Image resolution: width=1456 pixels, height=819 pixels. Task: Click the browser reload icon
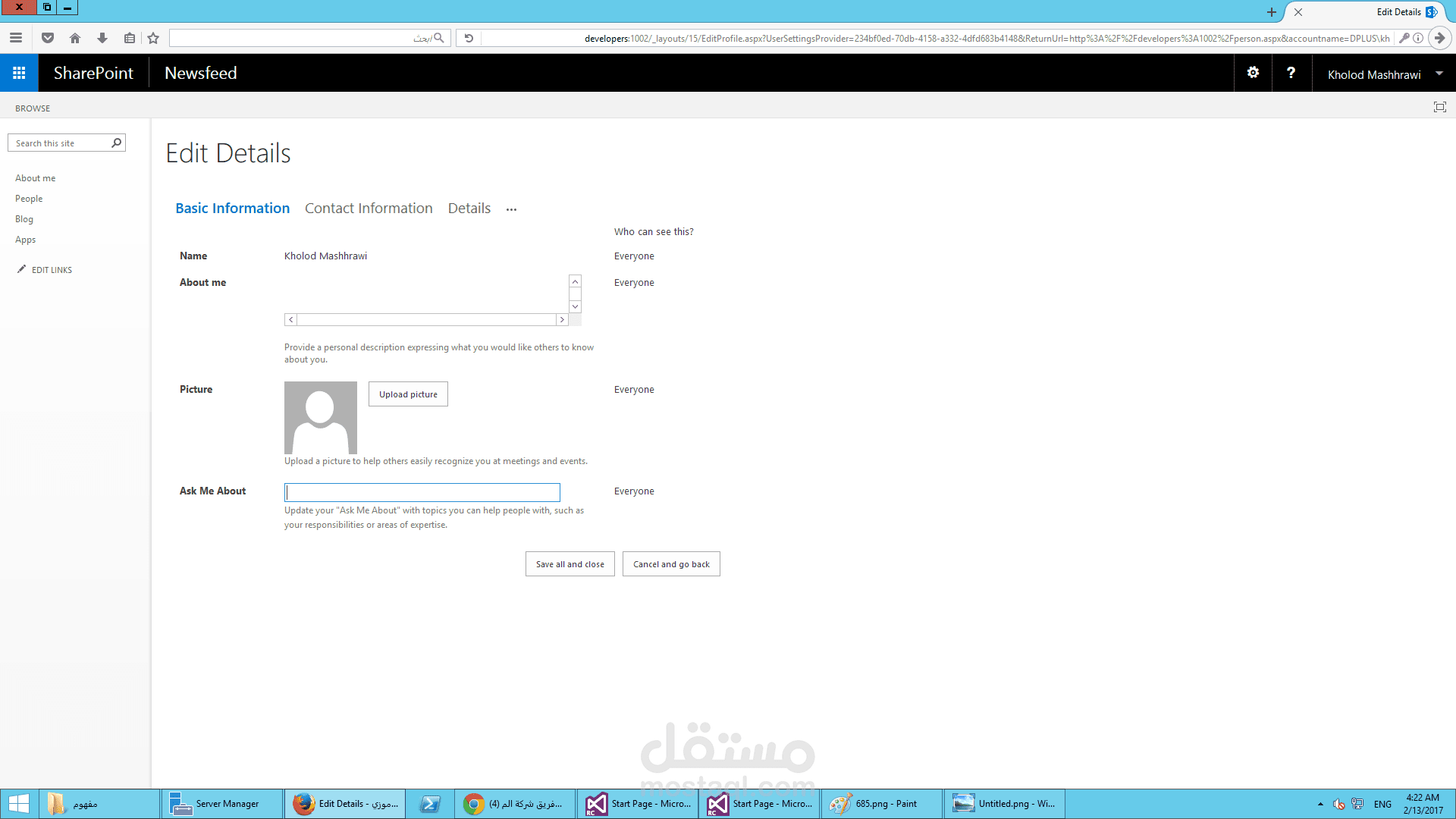tap(469, 38)
